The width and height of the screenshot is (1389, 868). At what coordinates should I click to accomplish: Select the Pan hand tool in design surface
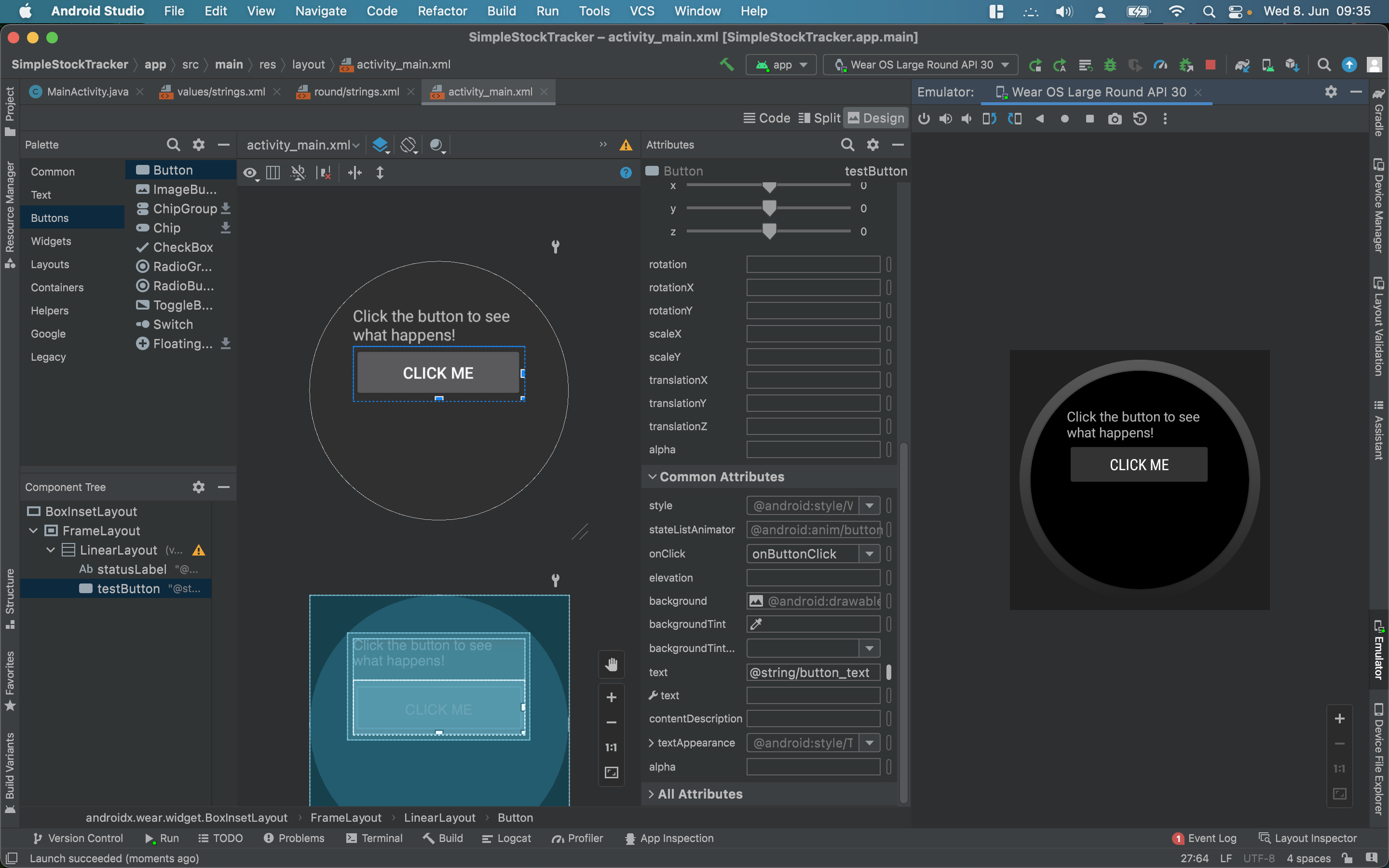click(611, 664)
